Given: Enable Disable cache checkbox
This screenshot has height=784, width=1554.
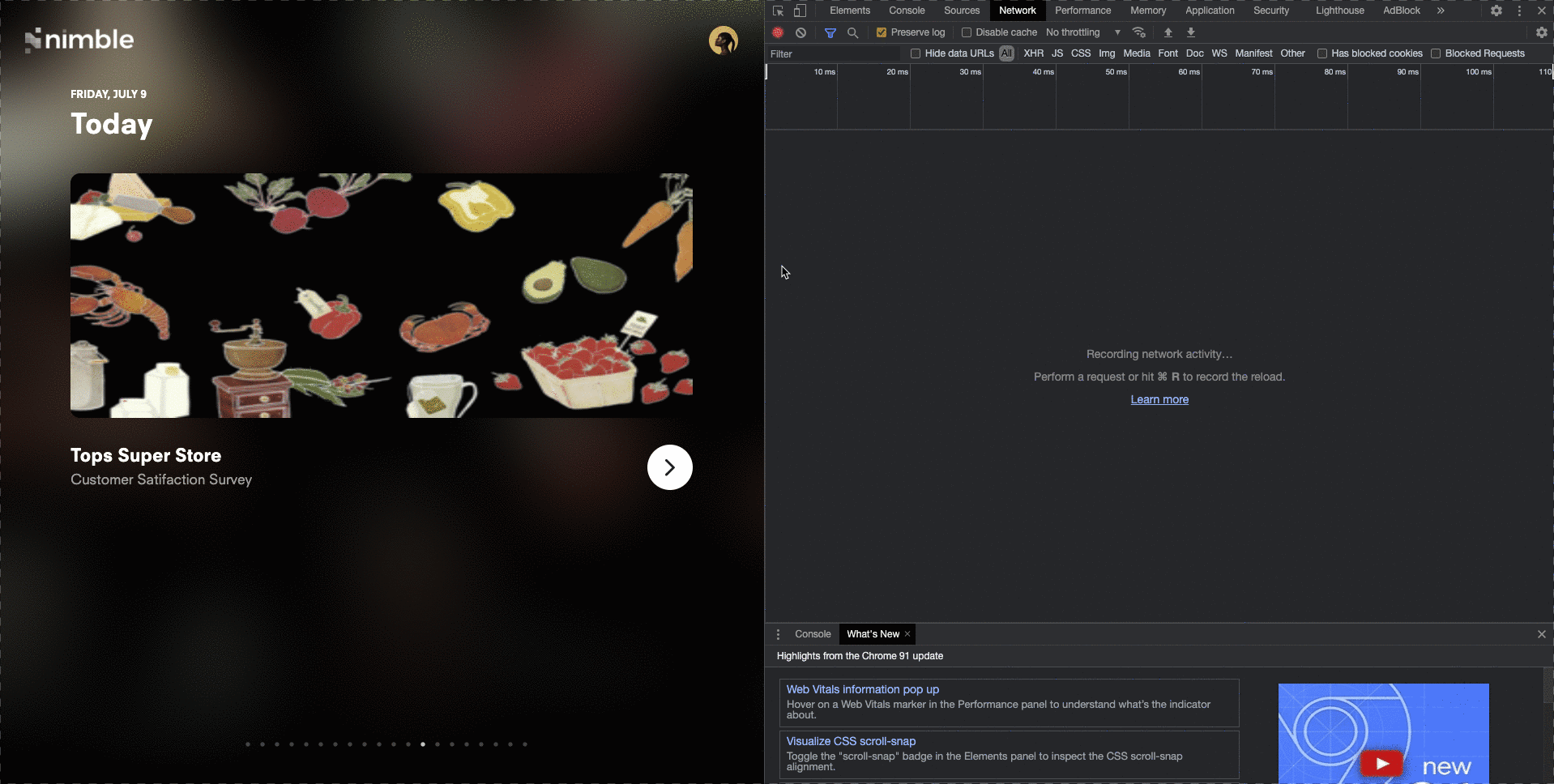Looking at the screenshot, I should 967,32.
